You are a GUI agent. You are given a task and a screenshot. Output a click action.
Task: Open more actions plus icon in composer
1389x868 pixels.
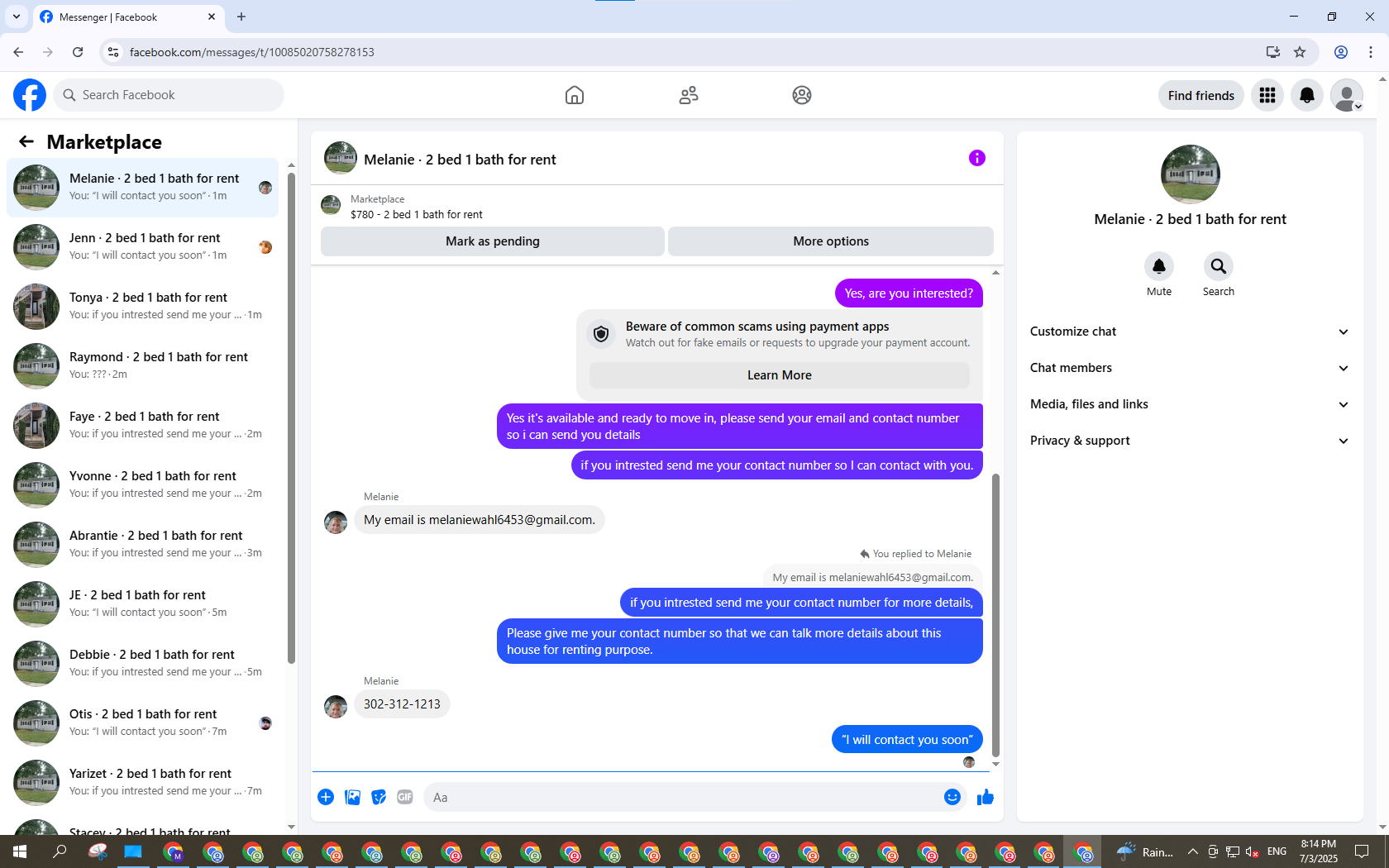point(326,797)
